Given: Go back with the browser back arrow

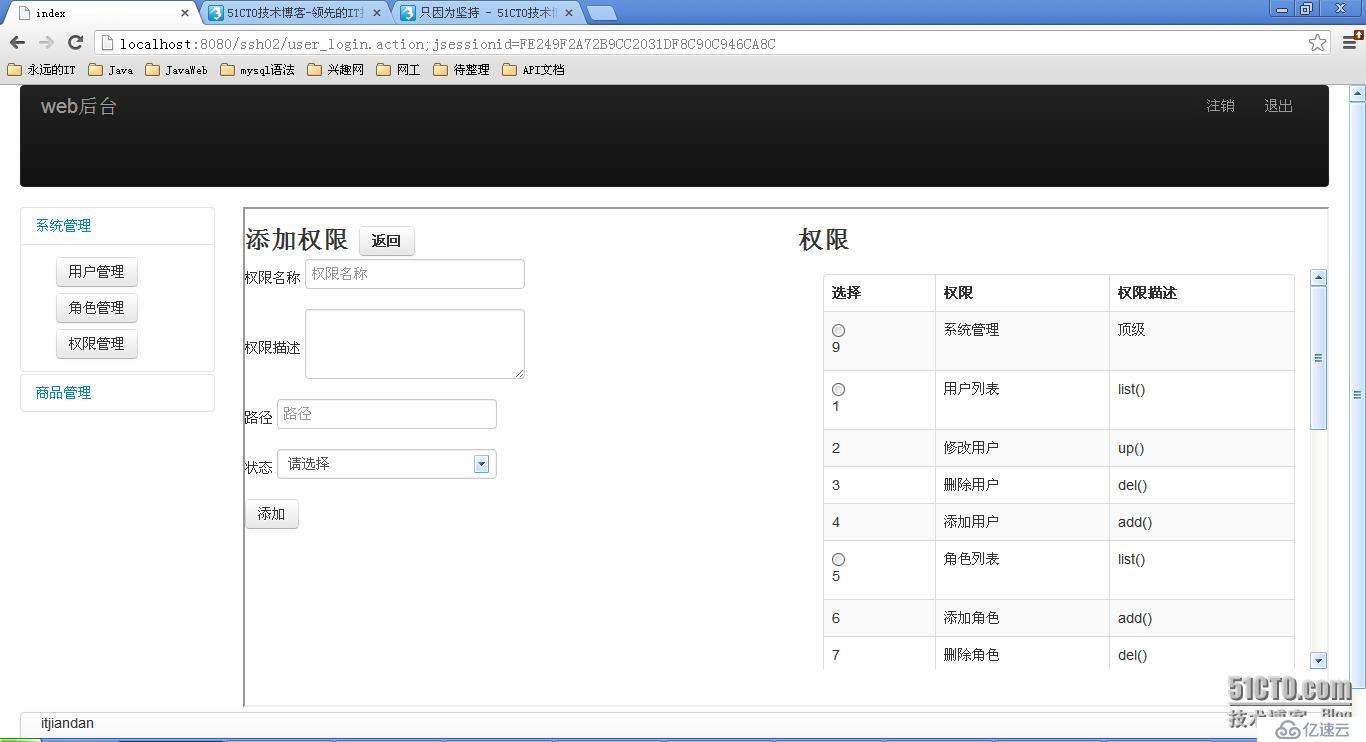Looking at the screenshot, I should click(17, 42).
